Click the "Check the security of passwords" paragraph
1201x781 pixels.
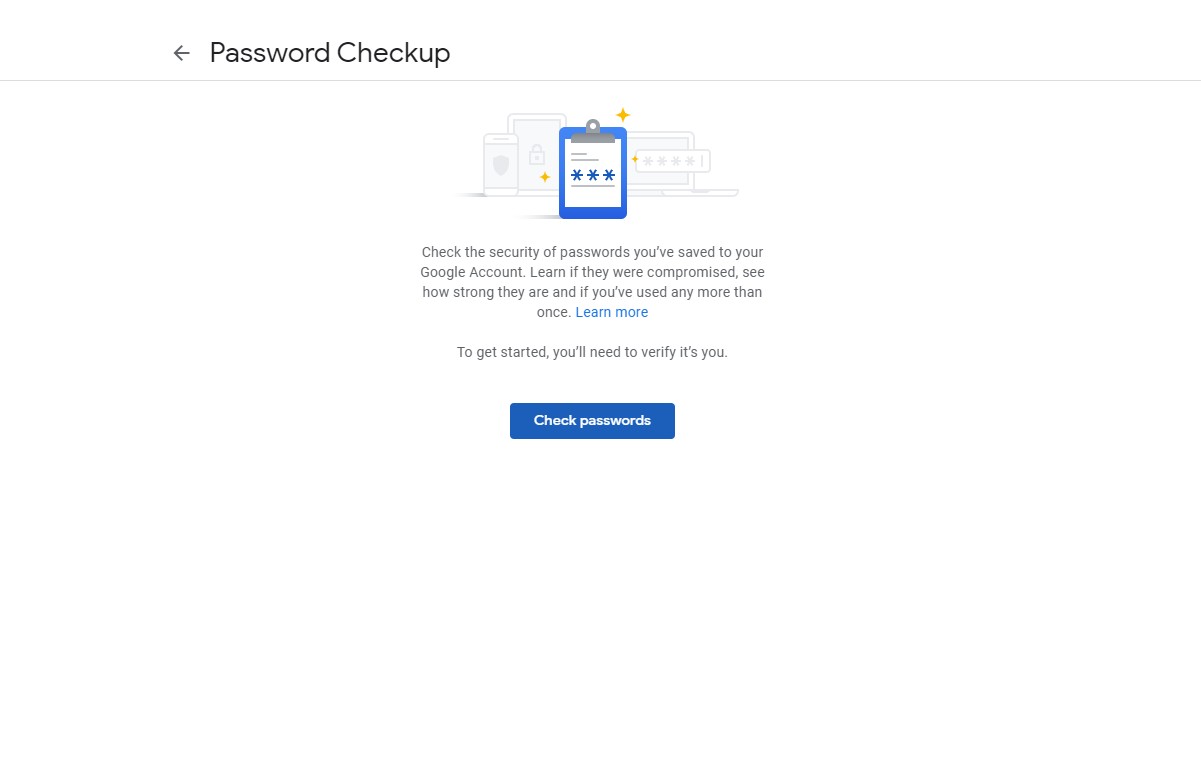click(x=592, y=282)
